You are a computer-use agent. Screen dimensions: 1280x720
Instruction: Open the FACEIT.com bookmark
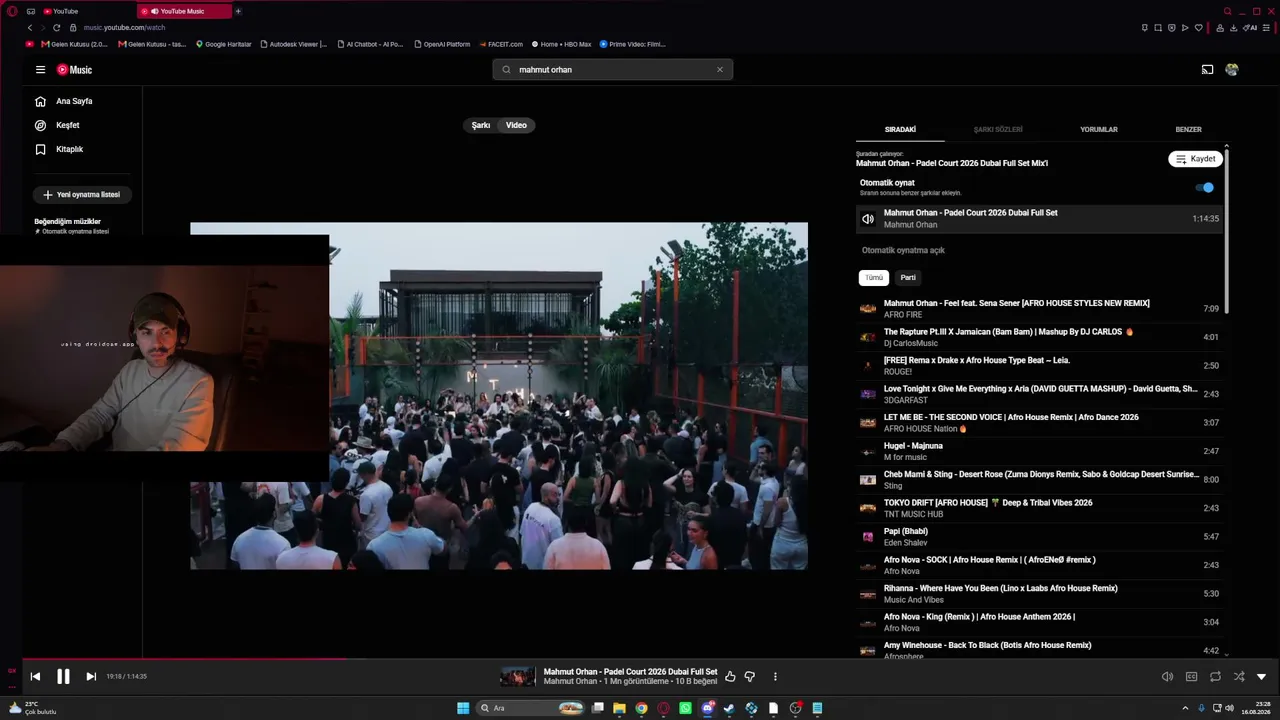coord(501,44)
